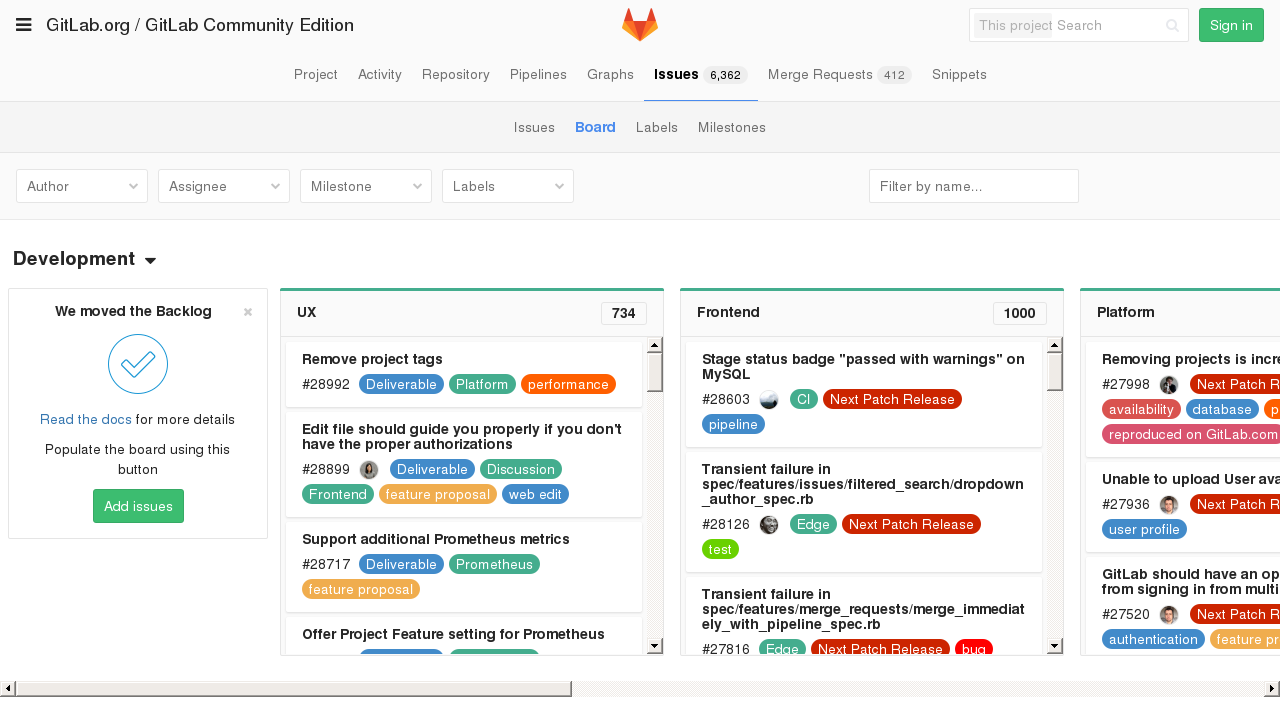Click the Sign in button
The image size is (1280, 720).
pos(1231,25)
